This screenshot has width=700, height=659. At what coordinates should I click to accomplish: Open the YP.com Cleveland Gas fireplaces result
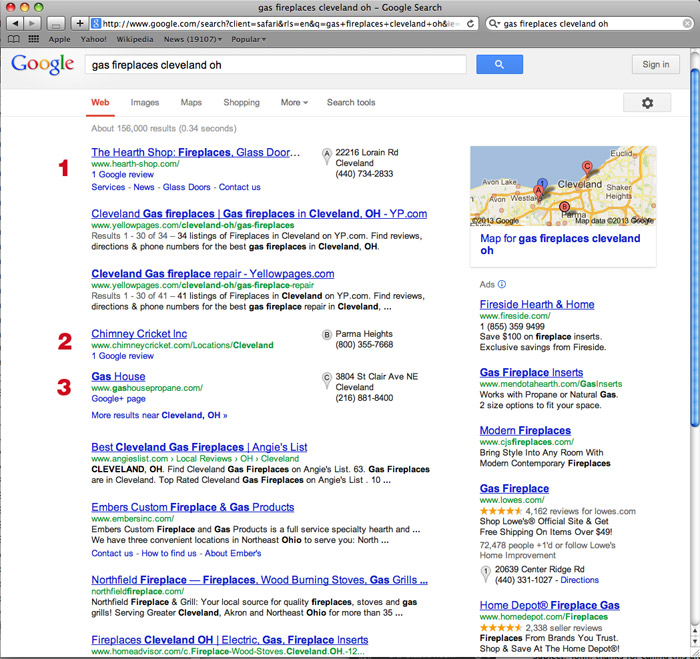[x=259, y=213]
